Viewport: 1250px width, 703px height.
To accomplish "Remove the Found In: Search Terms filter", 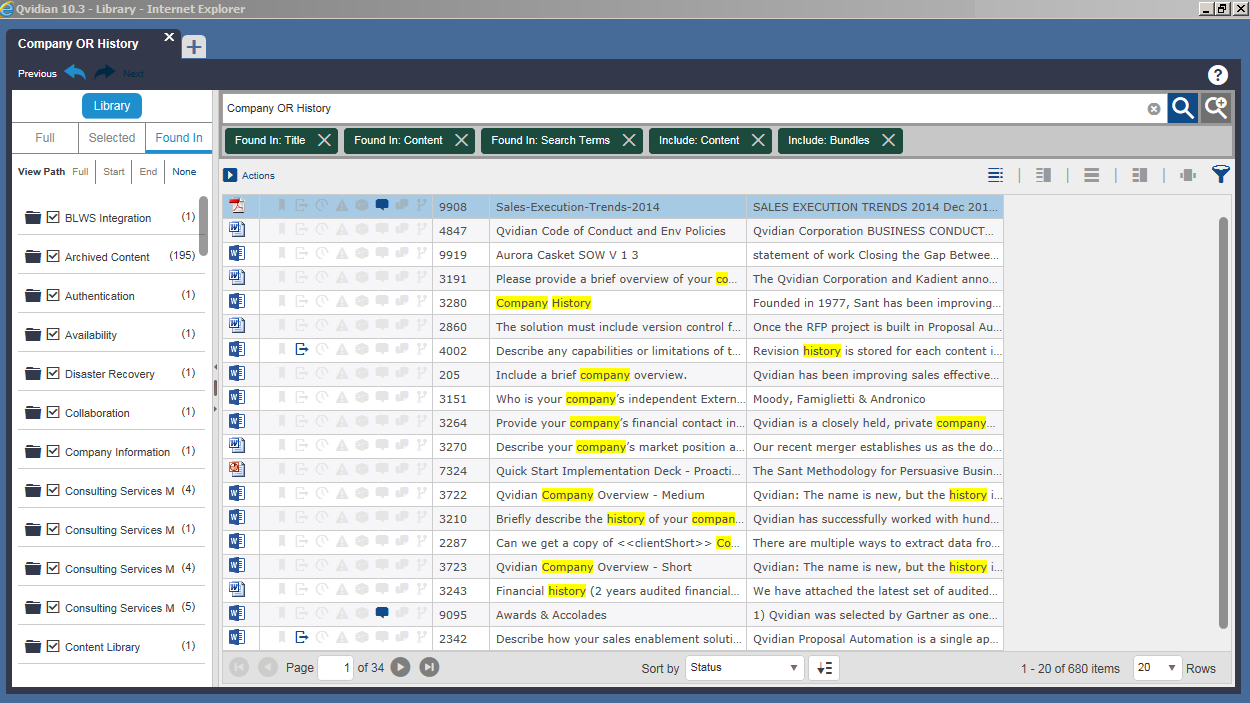I will (x=629, y=141).
